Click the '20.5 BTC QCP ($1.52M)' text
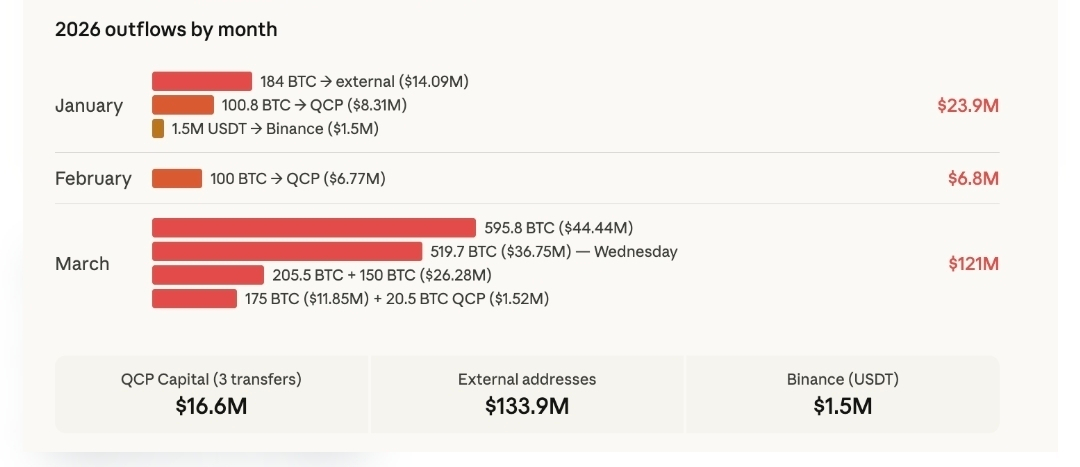This screenshot has height=467, width=1080. coord(467,299)
